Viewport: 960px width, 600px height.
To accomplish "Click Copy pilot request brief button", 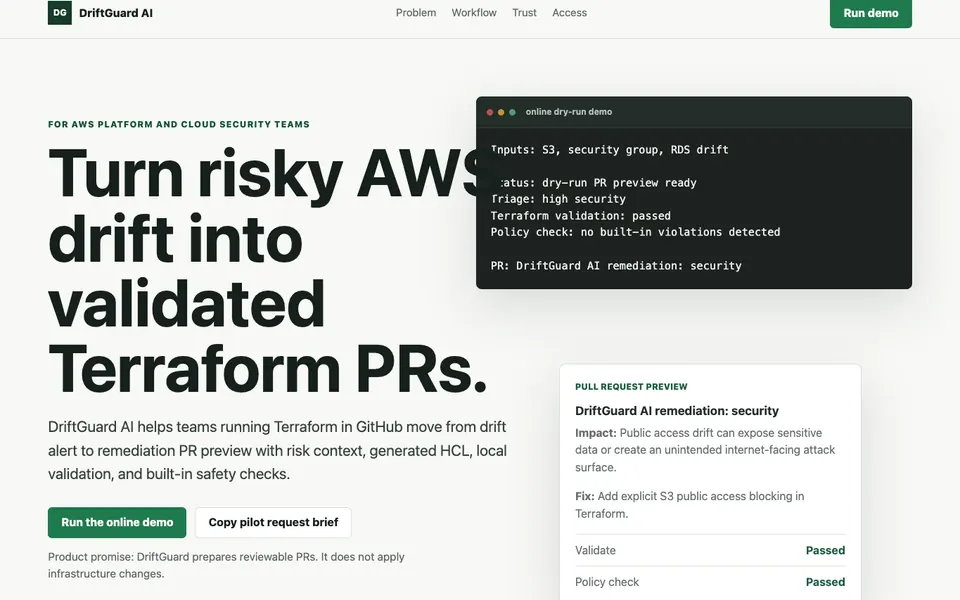I will pyautogui.click(x=273, y=522).
